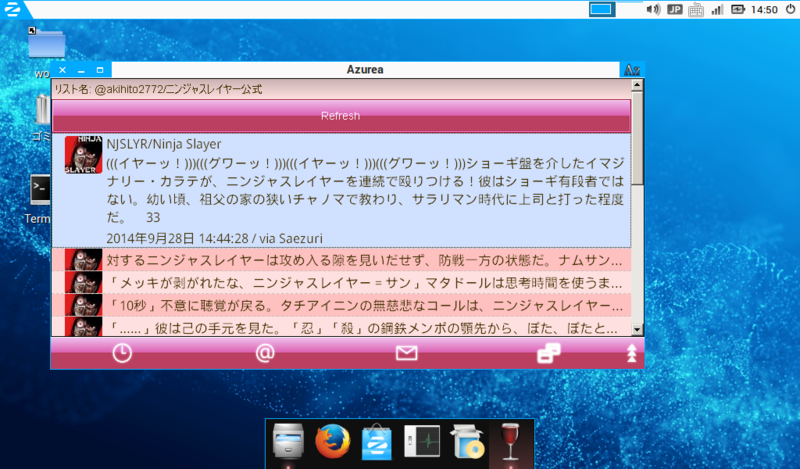Click the keyboard icon in system tray
Viewport: 800px width, 469px height.
click(x=695, y=10)
